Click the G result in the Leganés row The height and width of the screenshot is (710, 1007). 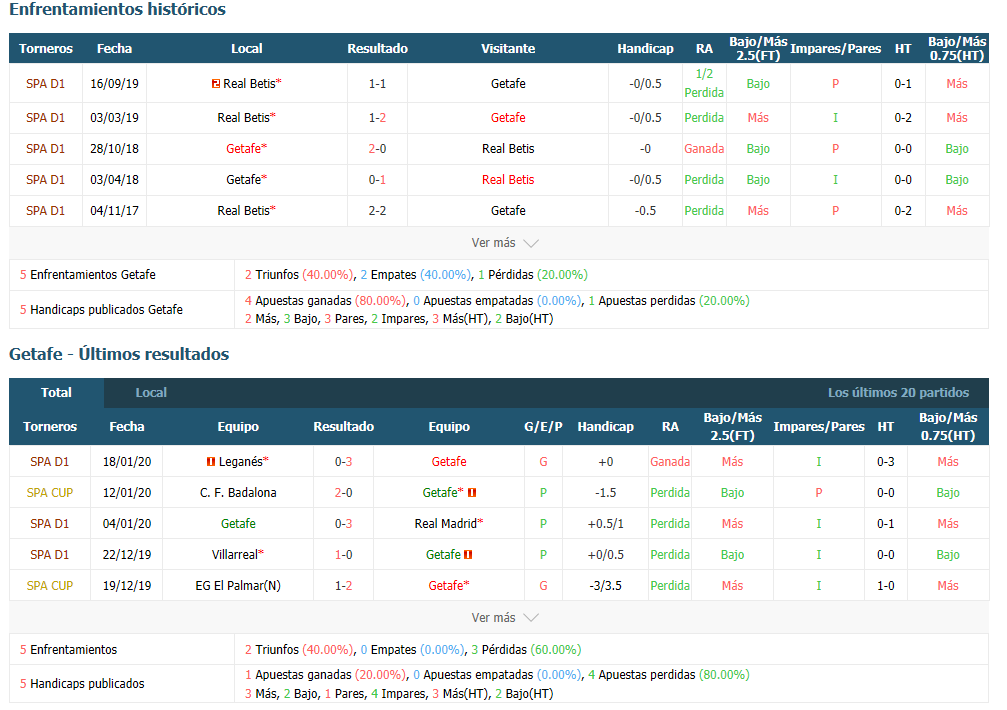[x=543, y=462]
